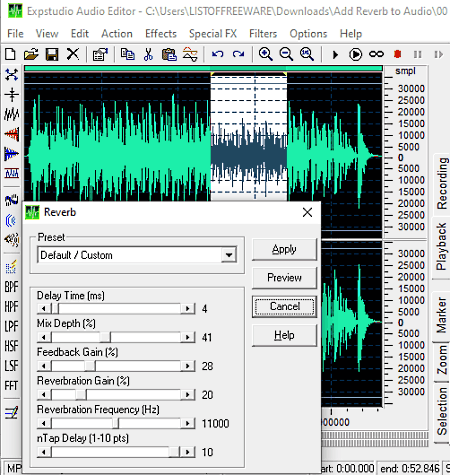Click the vertical arrows amplify icon in the sidebar
Viewport: 450px width, 475px height.
[x=12, y=95]
